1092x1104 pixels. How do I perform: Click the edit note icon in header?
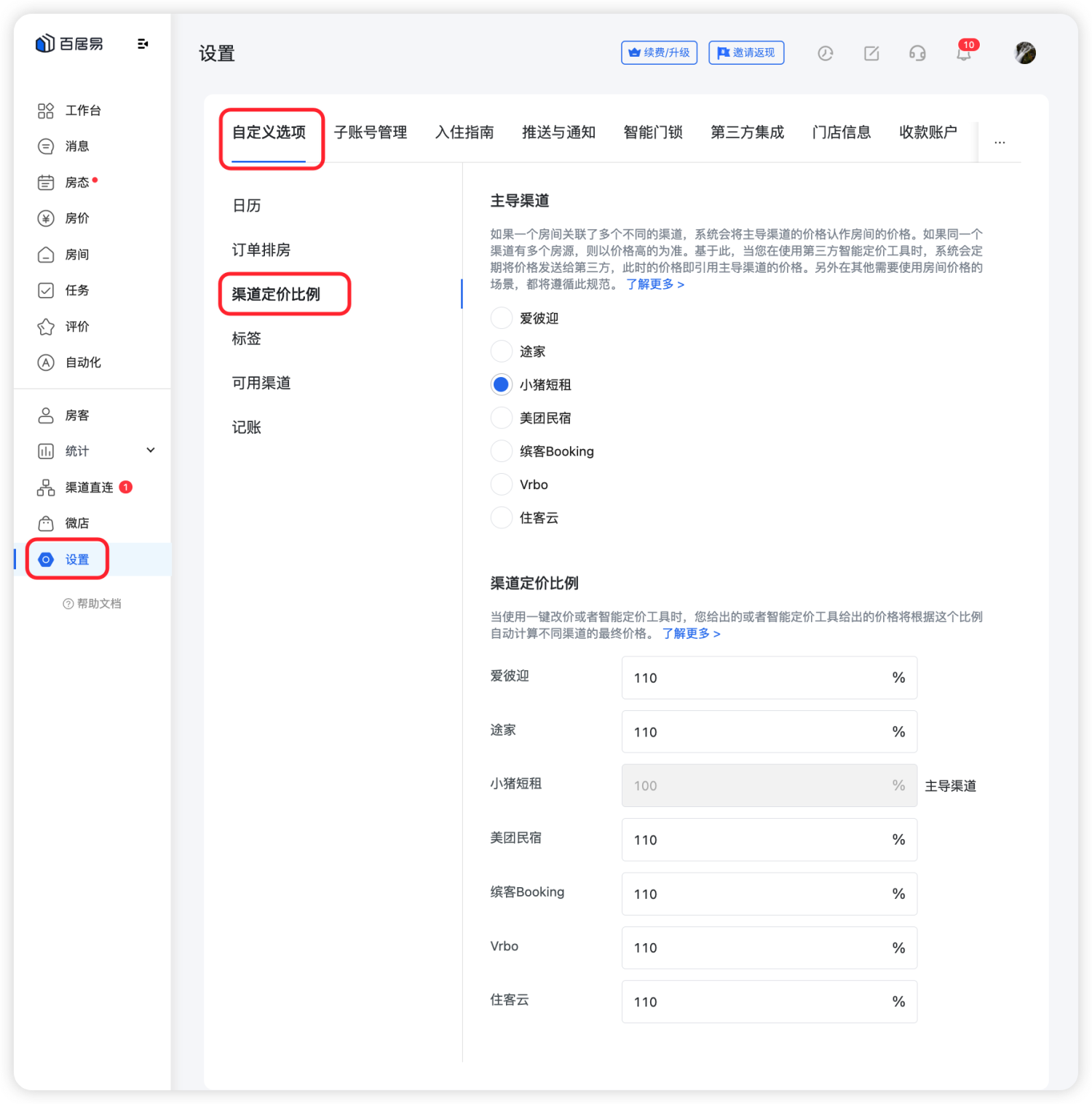click(871, 53)
